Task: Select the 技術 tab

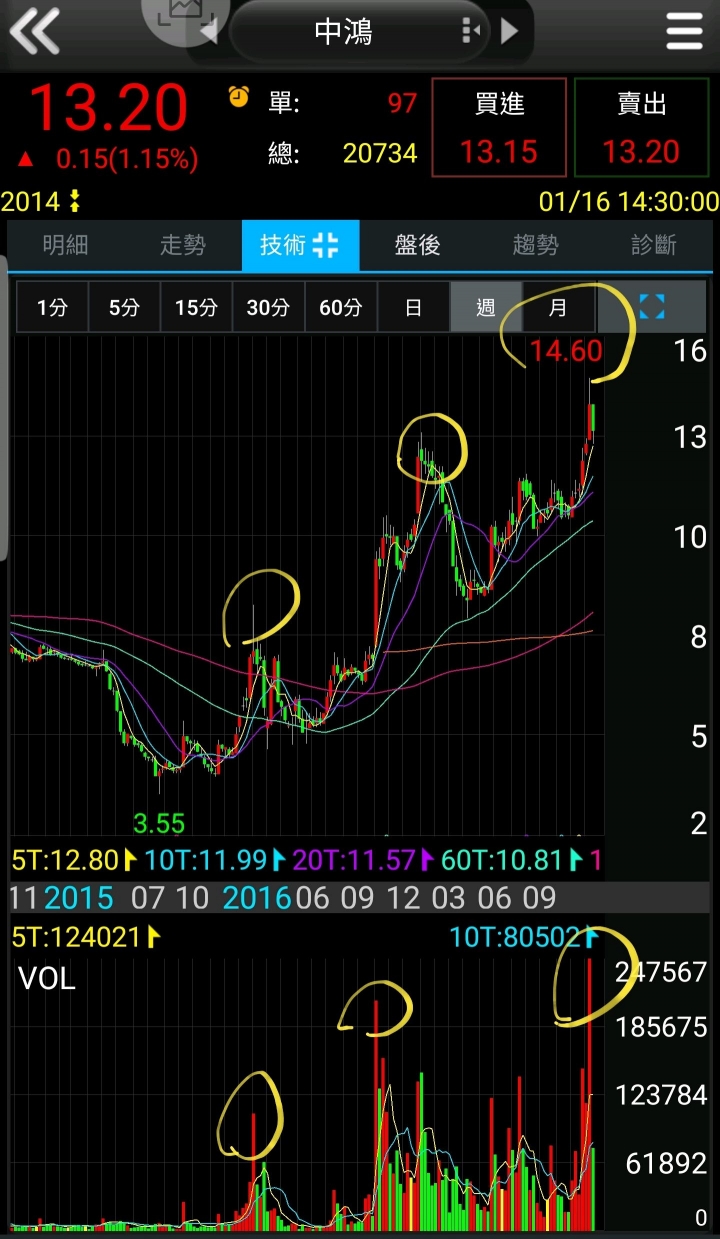Action: pos(300,245)
